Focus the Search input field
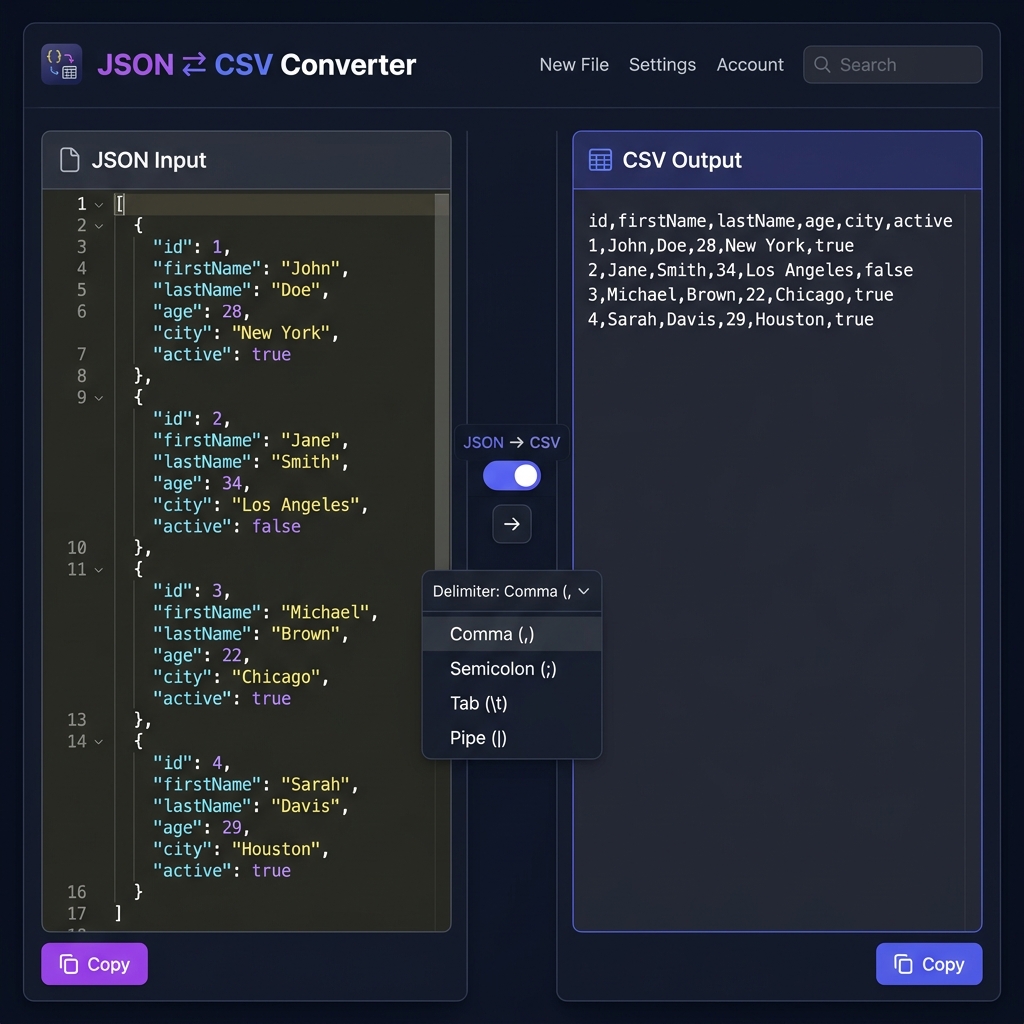Screen dimensions: 1024x1024 pos(892,65)
